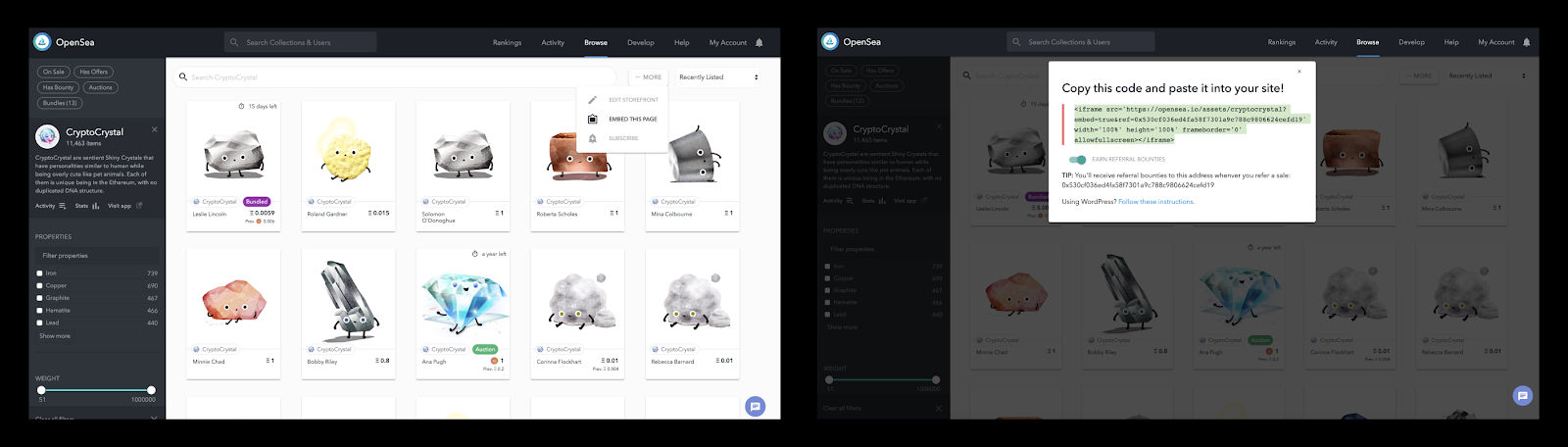Click the embed icon beside Embed This Page
The height and width of the screenshot is (447, 1568).
pyautogui.click(x=592, y=119)
